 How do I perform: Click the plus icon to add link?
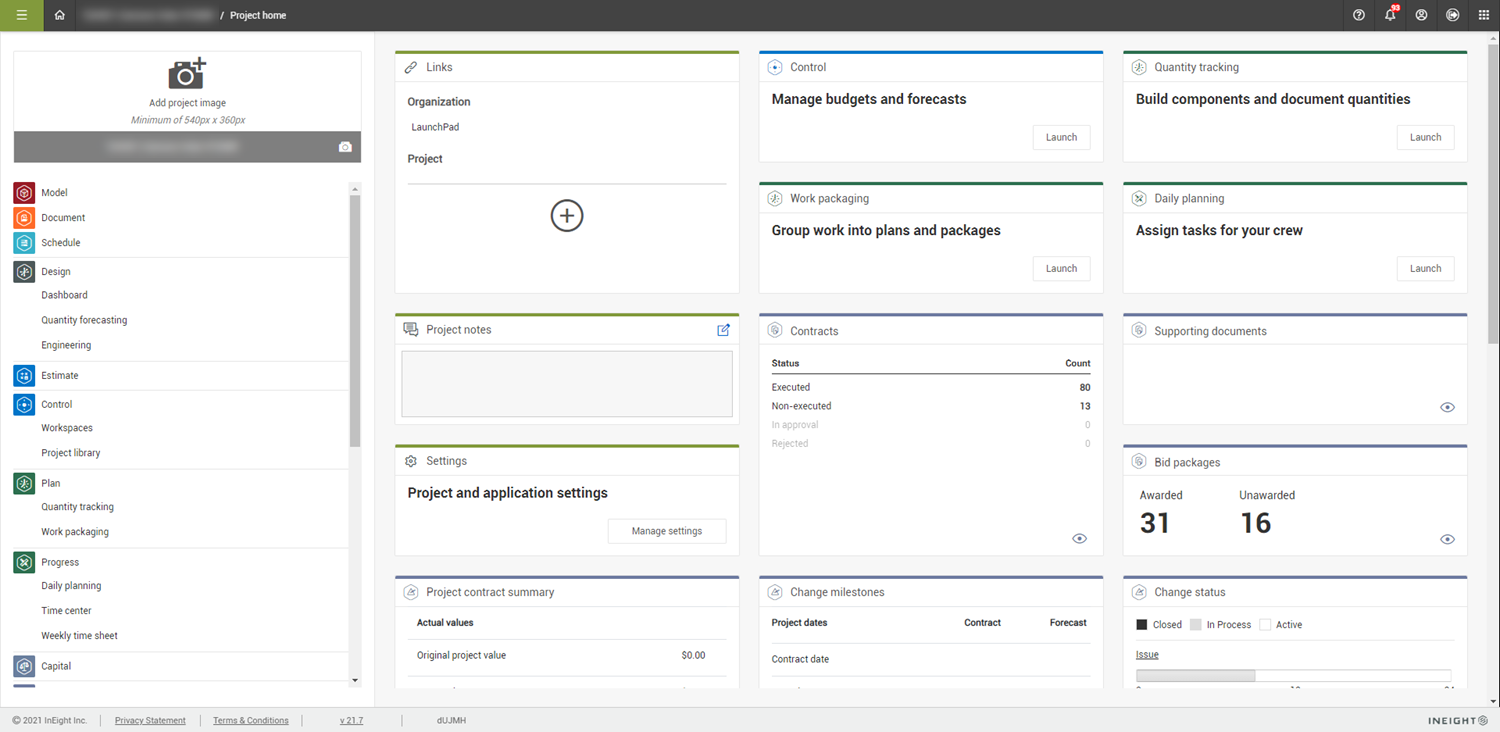point(567,216)
